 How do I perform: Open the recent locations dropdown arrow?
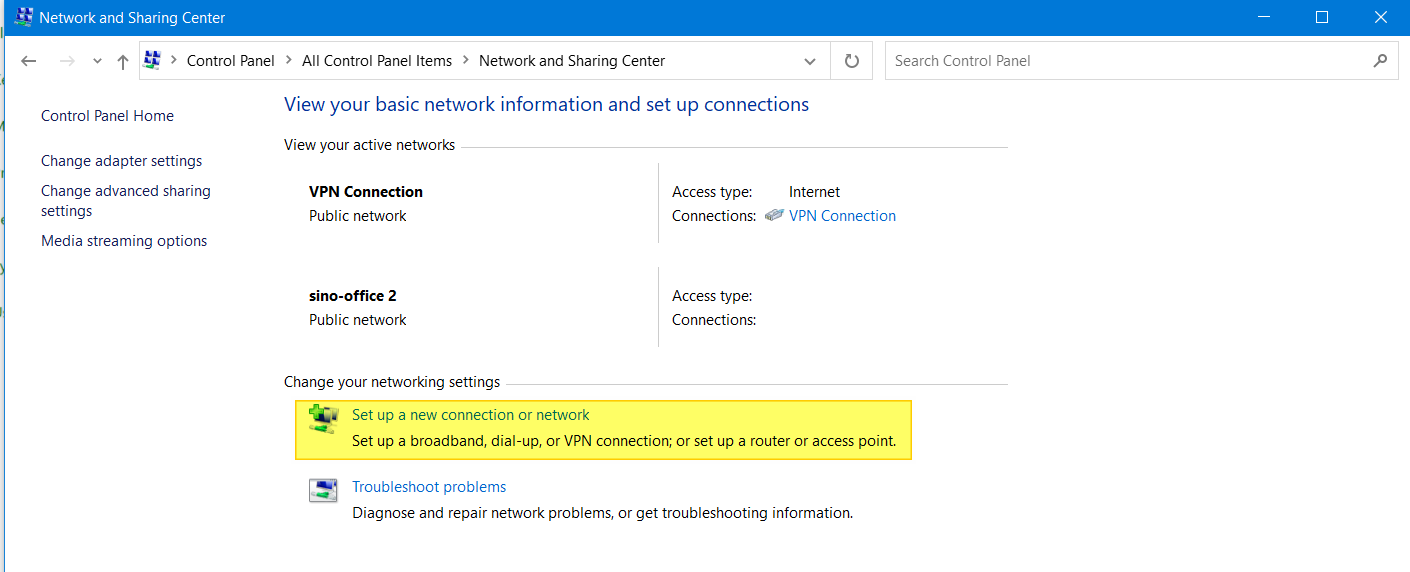coord(97,61)
